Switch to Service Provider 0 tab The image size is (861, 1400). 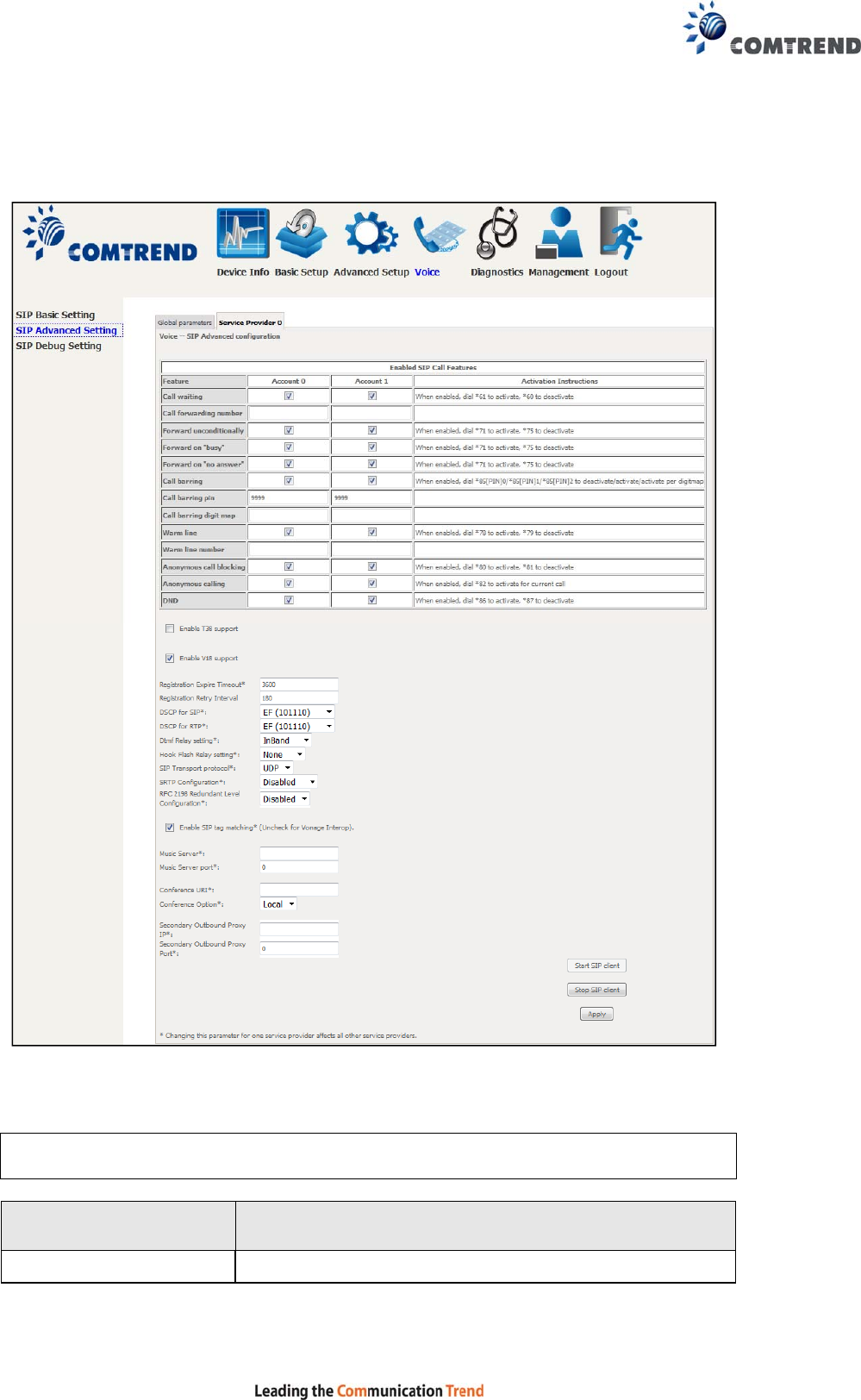click(x=250, y=322)
